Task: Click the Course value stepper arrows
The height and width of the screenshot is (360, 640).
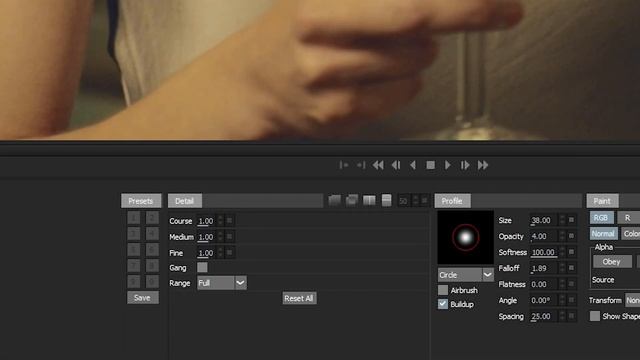Action: (x=220, y=220)
